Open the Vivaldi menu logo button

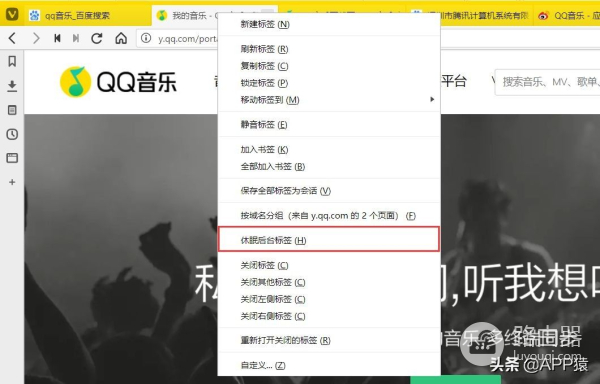pyautogui.click(x=12, y=15)
